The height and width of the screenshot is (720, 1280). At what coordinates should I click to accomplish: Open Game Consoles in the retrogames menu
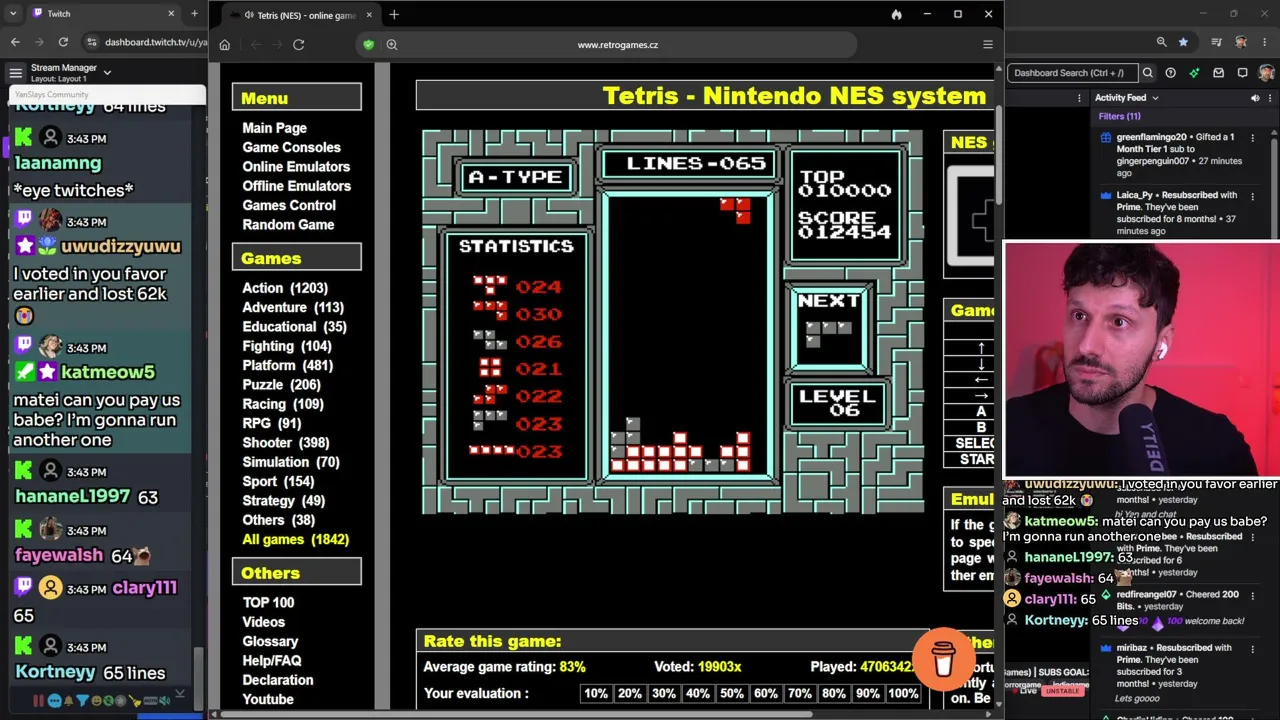pos(291,147)
